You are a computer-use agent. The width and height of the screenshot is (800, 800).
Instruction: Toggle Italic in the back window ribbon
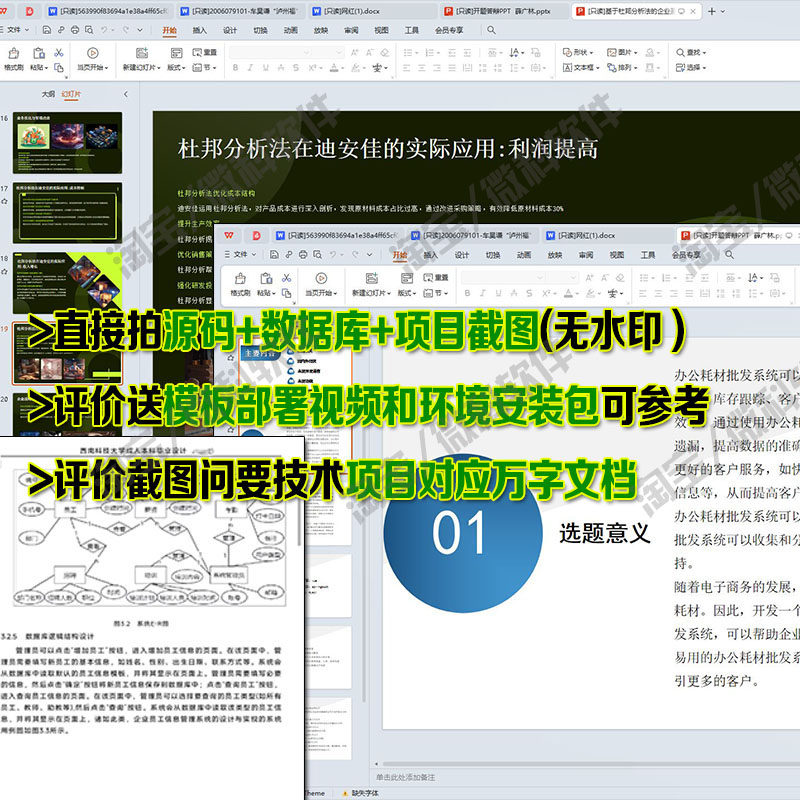pos(250,67)
